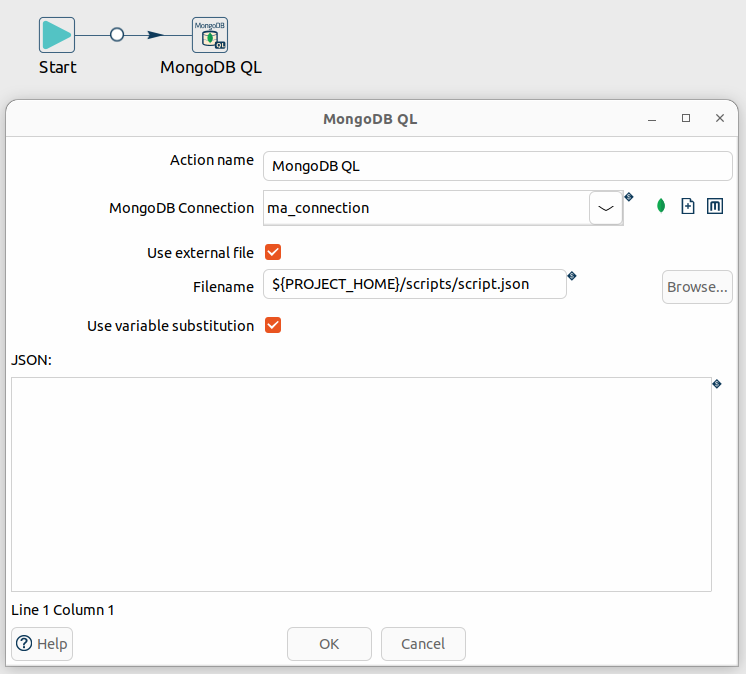This screenshot has width=746, height=674.
Task: Select the Start action icon in the workflow
Action: [x=57, y=35]
